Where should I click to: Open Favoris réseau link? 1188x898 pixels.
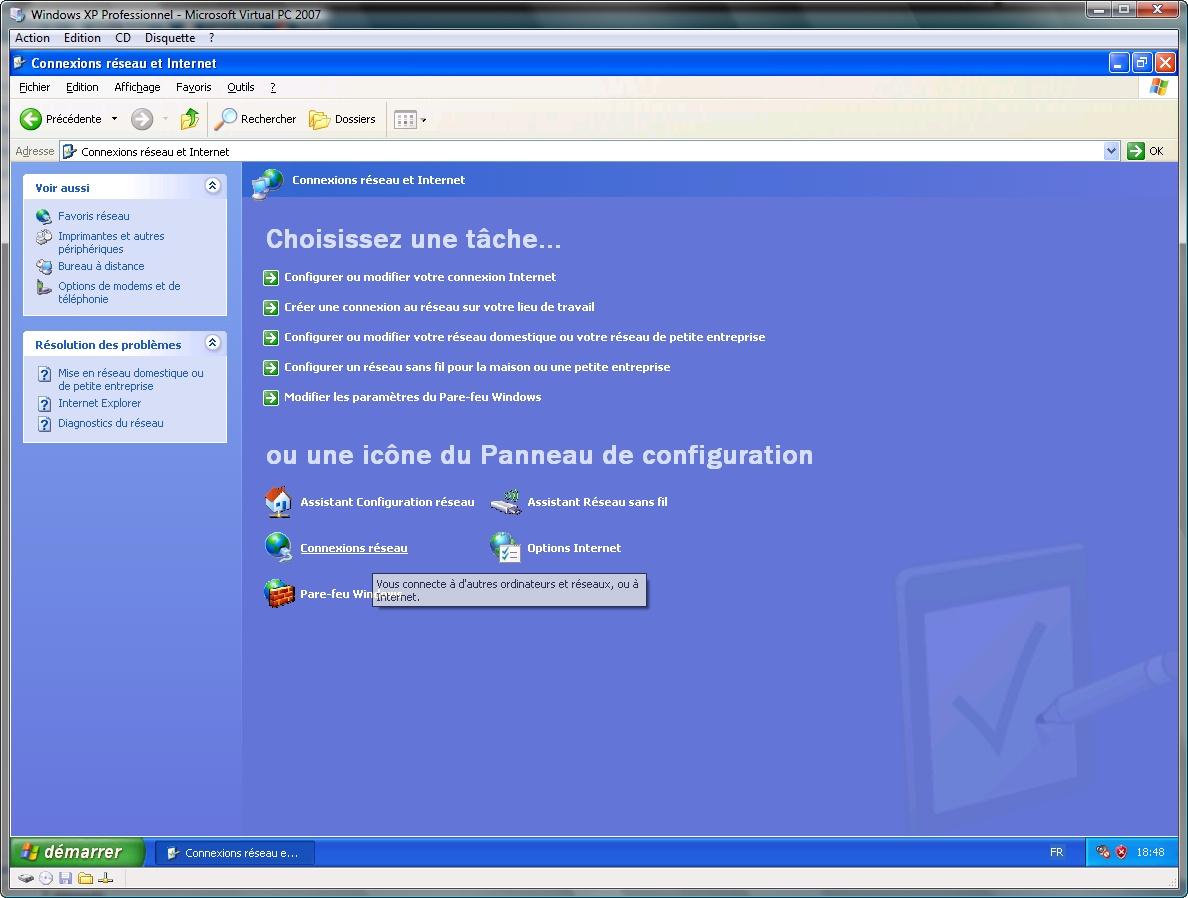(x=94, y=216)
